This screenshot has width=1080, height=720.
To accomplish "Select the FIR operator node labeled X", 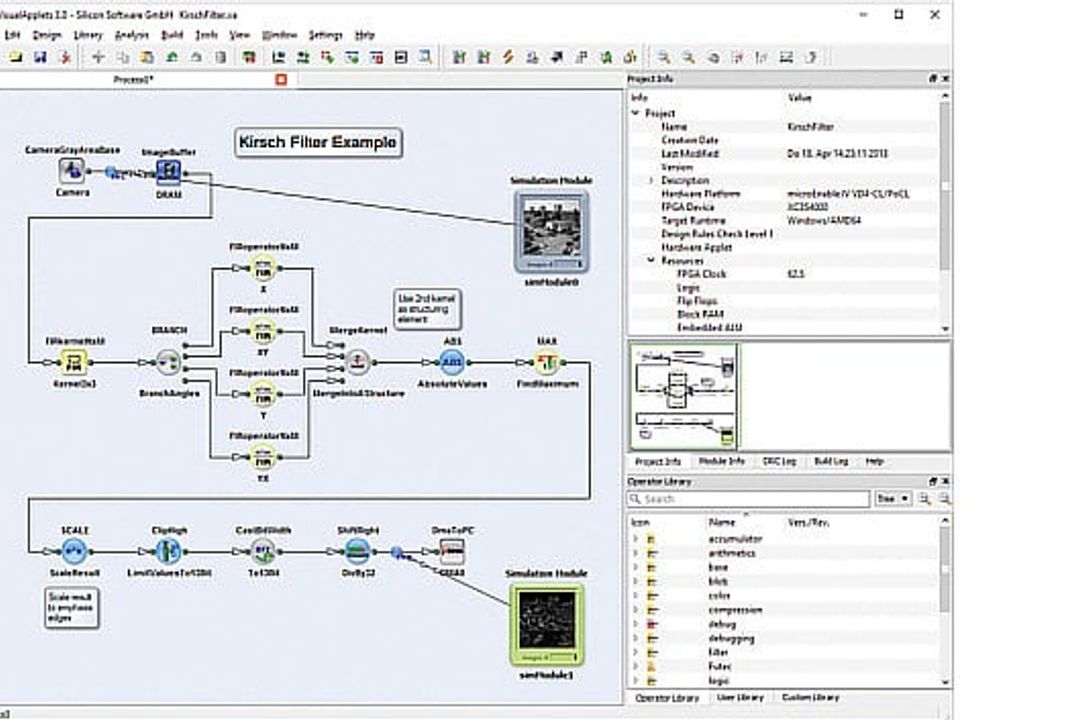I will (262, 268).
